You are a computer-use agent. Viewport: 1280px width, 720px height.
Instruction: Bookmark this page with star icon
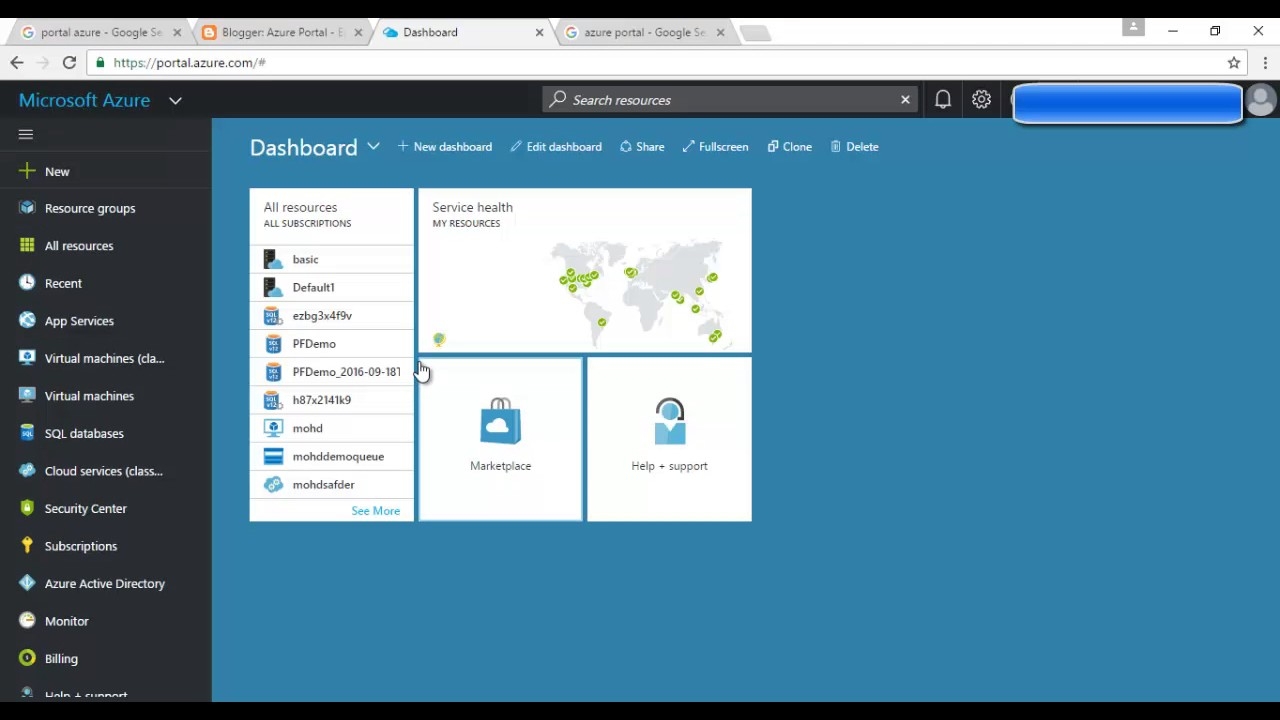click(1234, 63)
